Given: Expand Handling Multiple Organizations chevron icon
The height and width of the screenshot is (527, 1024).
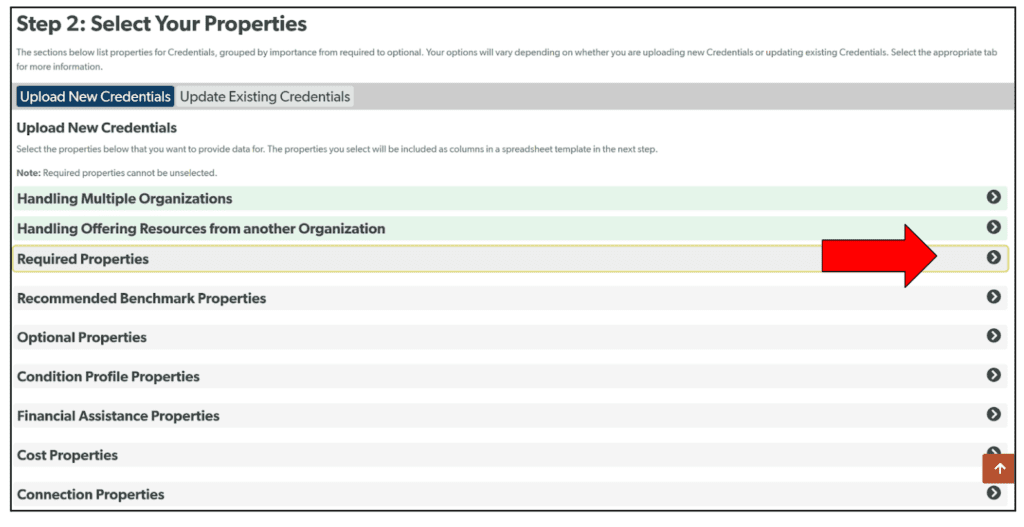Looking at the screenshot, I should tap(993, 197).
